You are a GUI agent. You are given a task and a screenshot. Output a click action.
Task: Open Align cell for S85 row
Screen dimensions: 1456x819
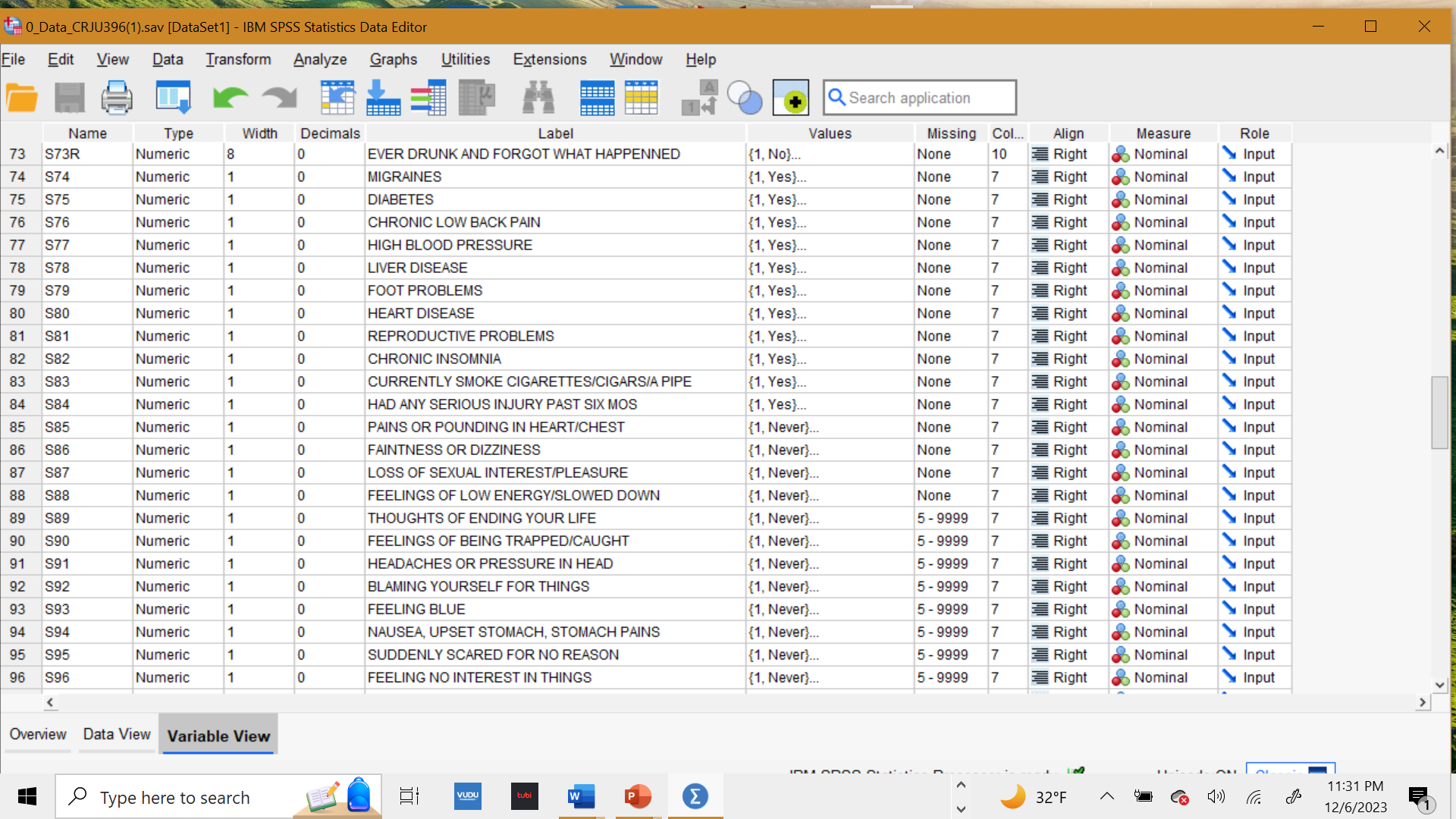point(1068,427)
